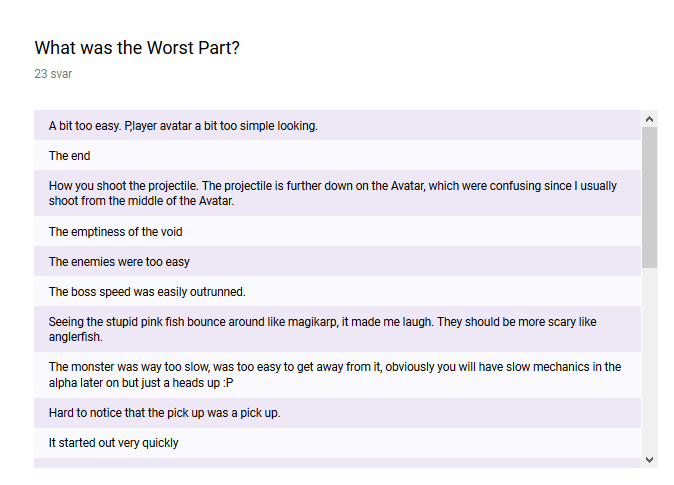Select "The emptiness of the void" response
This screenshot has height=485, width=674.
[116, 232]
